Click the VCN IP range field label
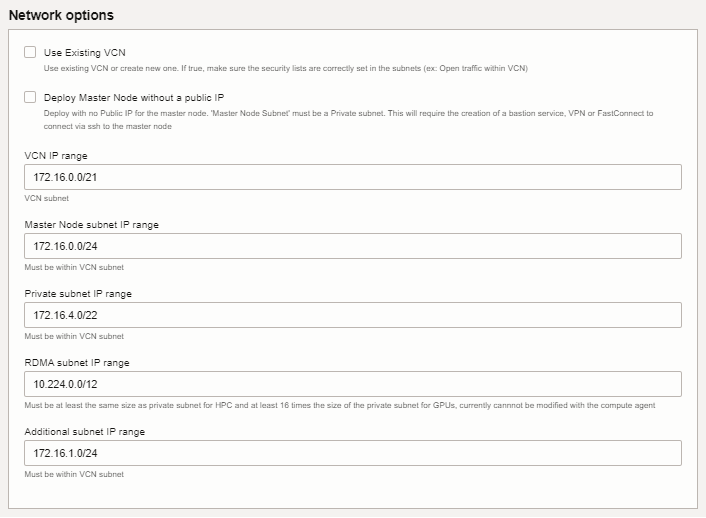Viewport: 706px width, 518px height. click(56, 156)
